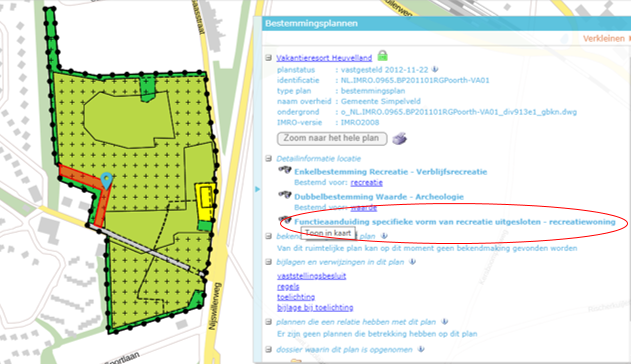Click the arrow icon after 'plannen die een relatie hebben'
This screenshot has width=631, height=364.
444,322
